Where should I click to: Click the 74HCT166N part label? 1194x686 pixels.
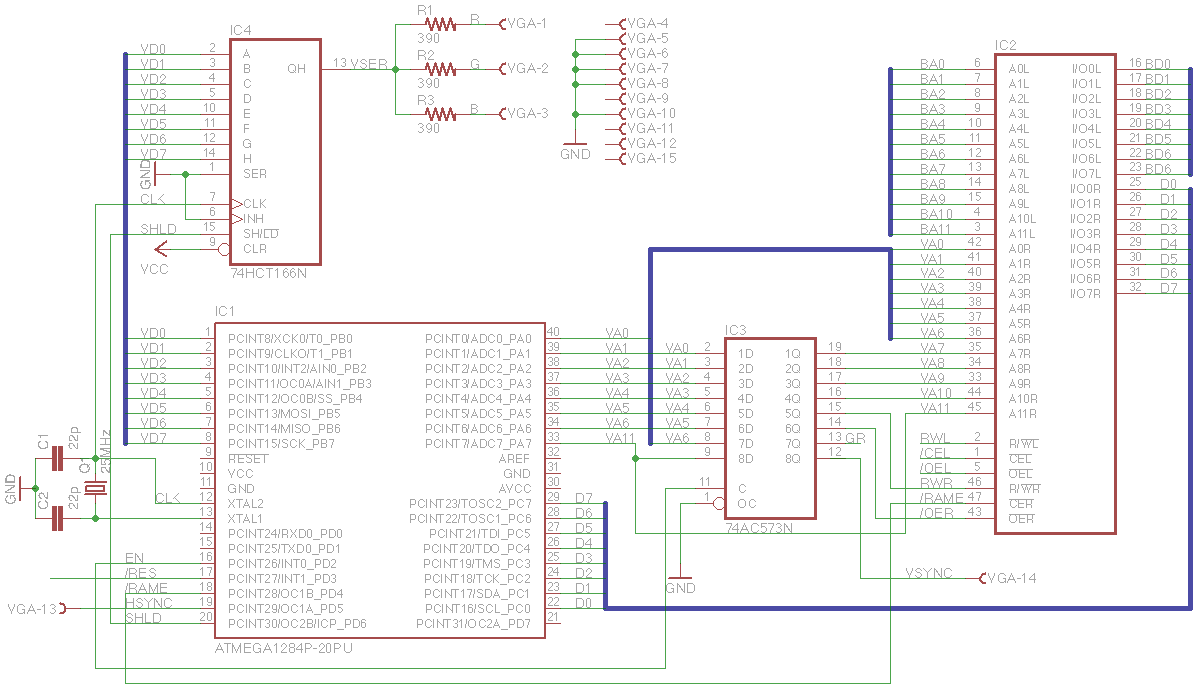[268, 272]
